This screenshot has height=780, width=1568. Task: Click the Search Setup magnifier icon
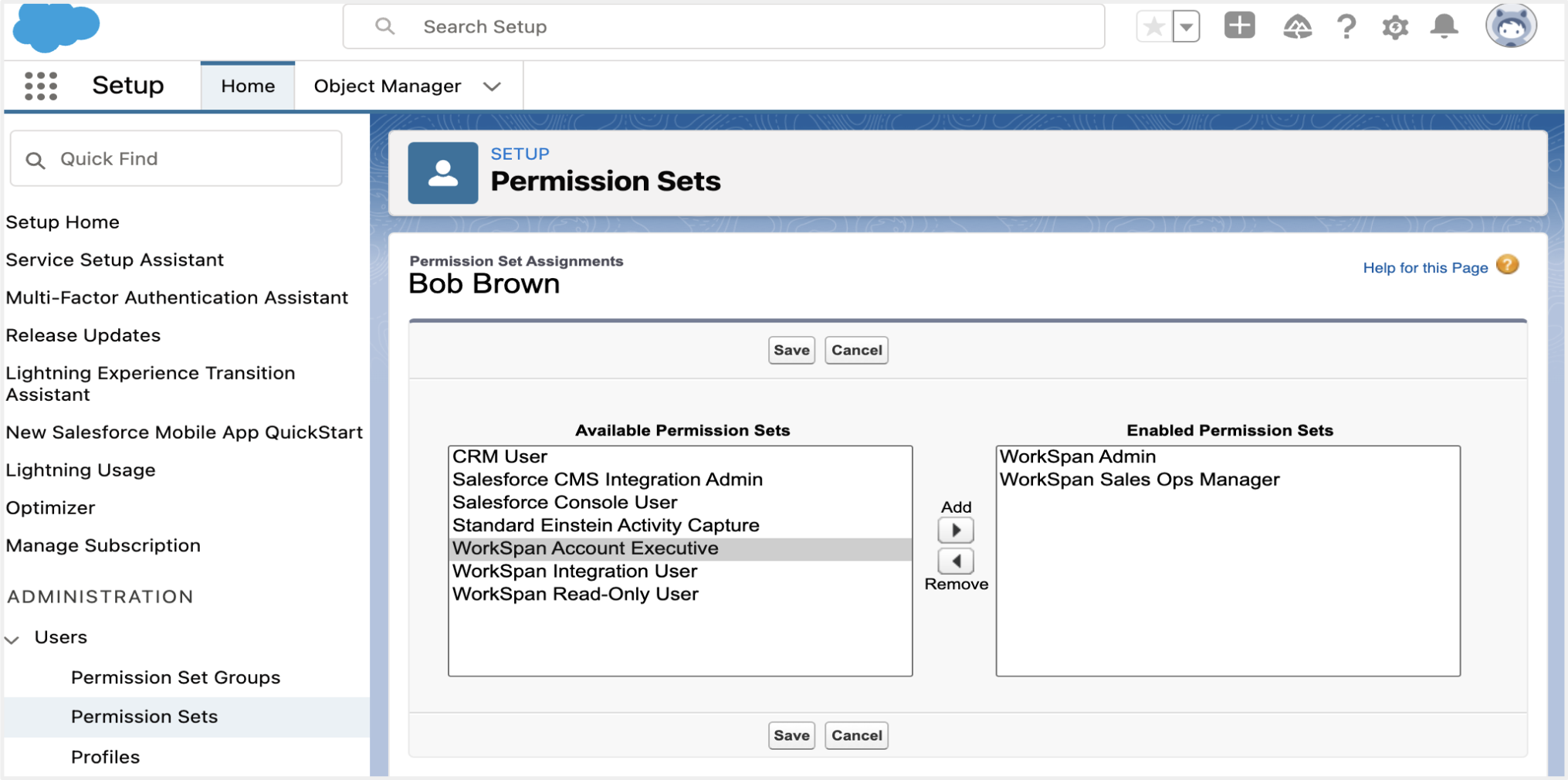point(384,26)
